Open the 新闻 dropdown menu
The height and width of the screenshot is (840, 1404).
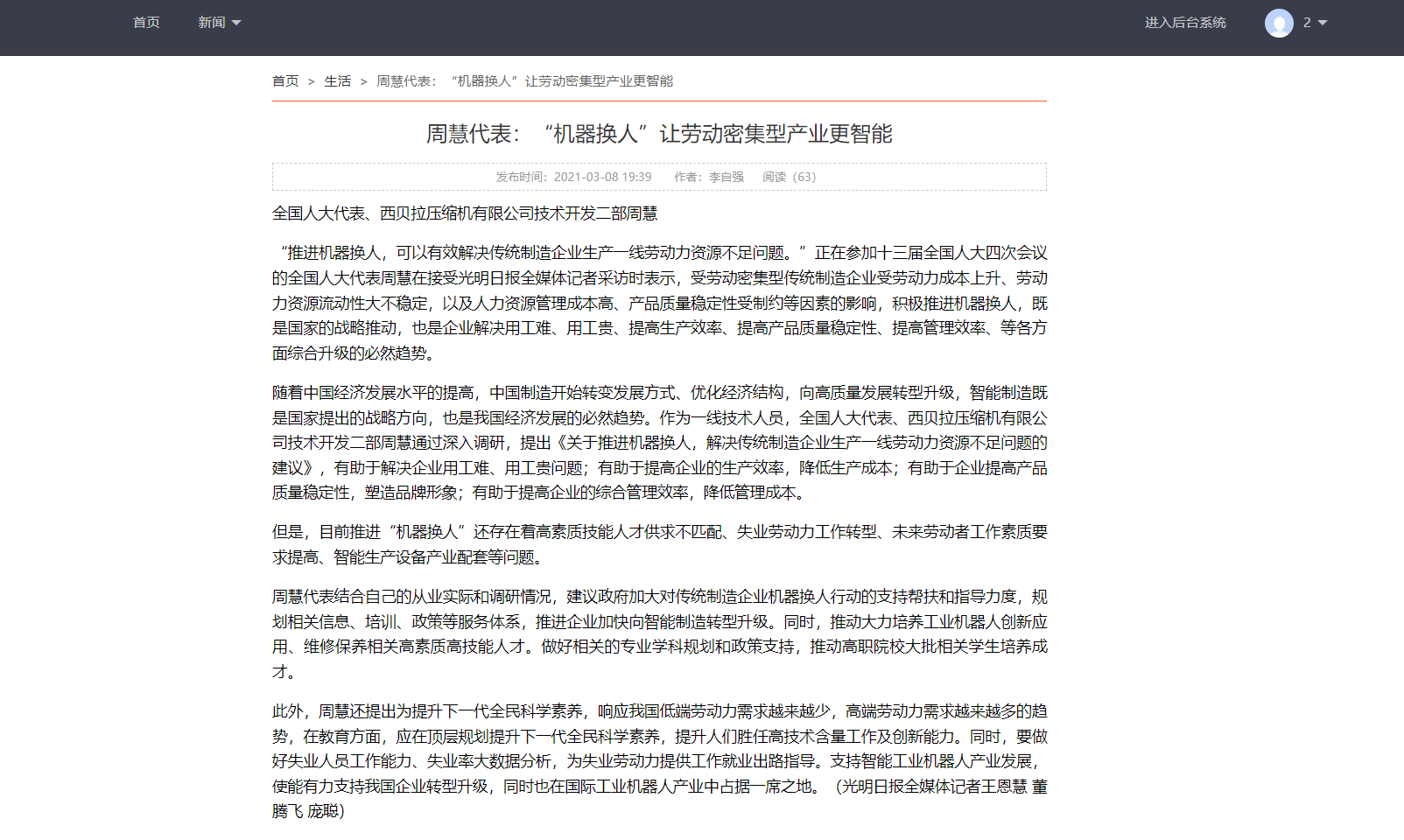[219, 23]
